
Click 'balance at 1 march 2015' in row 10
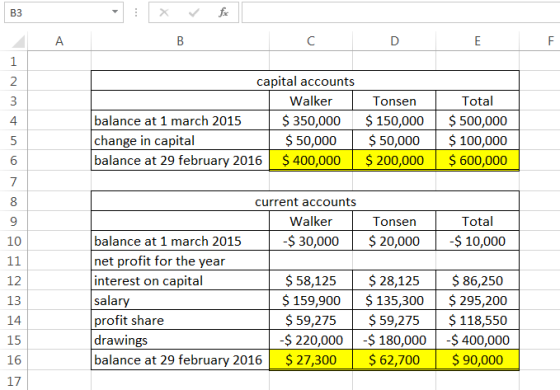pos(180,241)
